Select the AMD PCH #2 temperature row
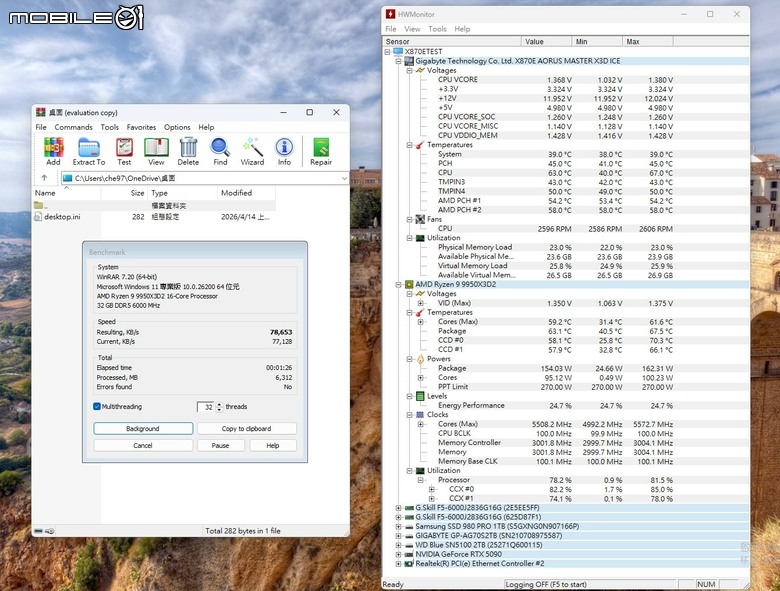The image size is (780, 591). pyautogui.click(x=555, y=210)
